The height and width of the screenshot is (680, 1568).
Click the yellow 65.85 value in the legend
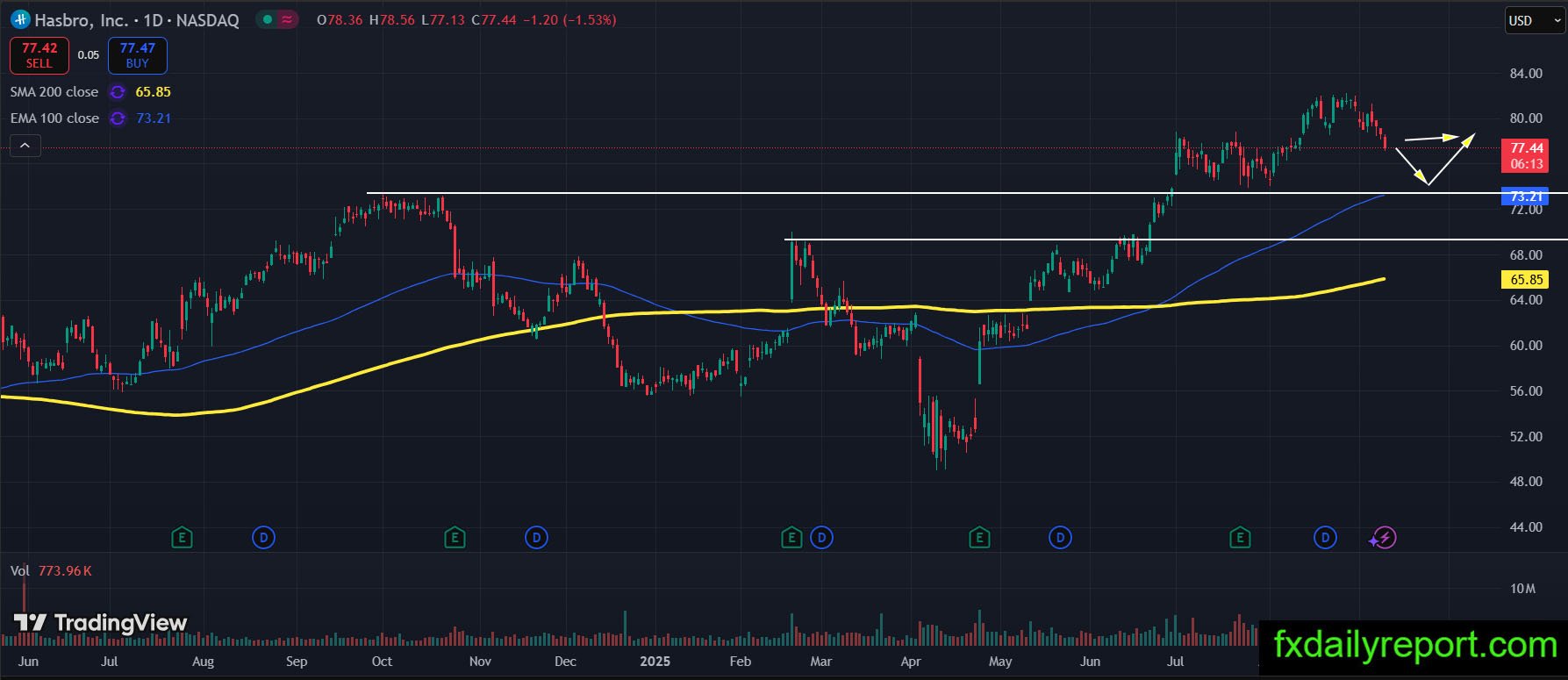[154, 92]
